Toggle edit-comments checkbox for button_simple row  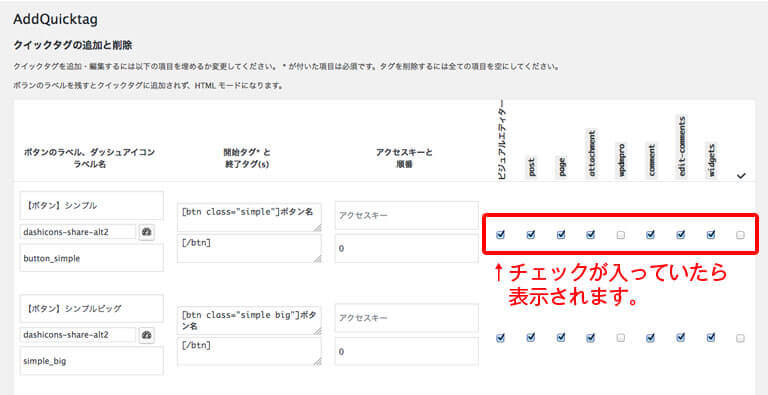pyautogui.click(x=681, y=235)
